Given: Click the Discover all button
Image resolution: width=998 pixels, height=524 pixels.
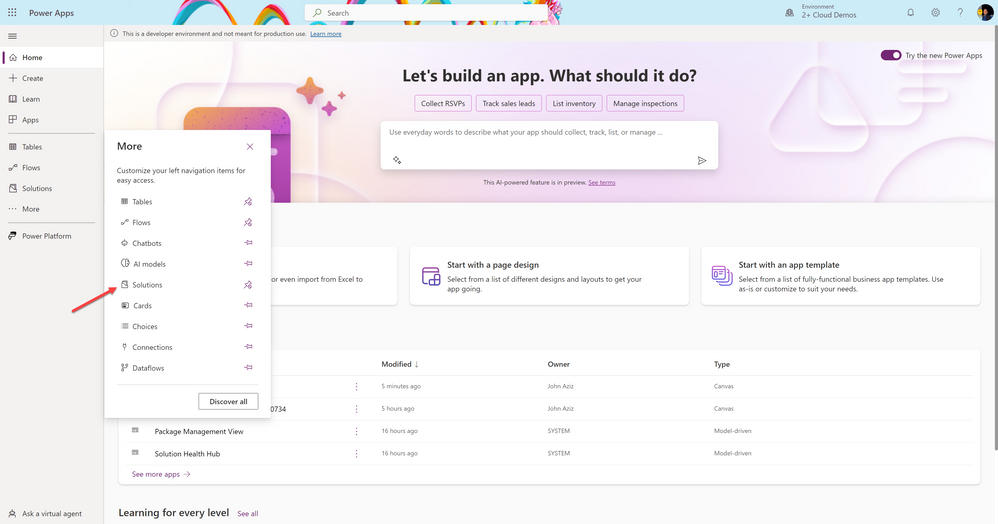Looking at the screenshot, I should [x=228, y=402].
